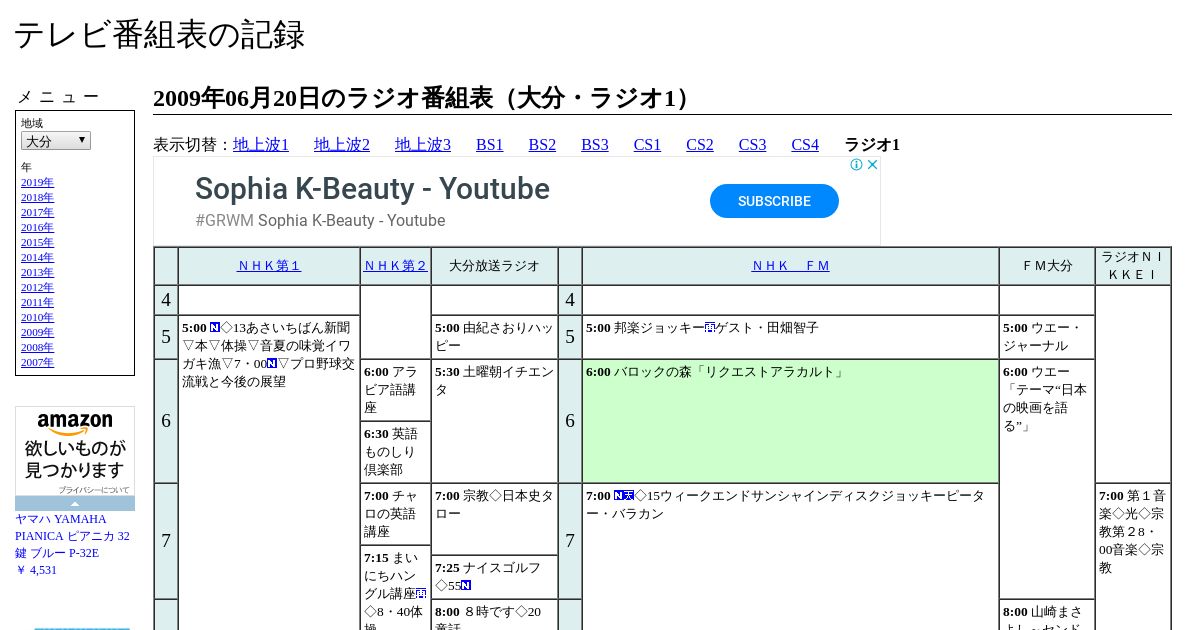Switch to the CS4 view
The height and width of the screenshot is (630, 1200).
click(805, 145)
